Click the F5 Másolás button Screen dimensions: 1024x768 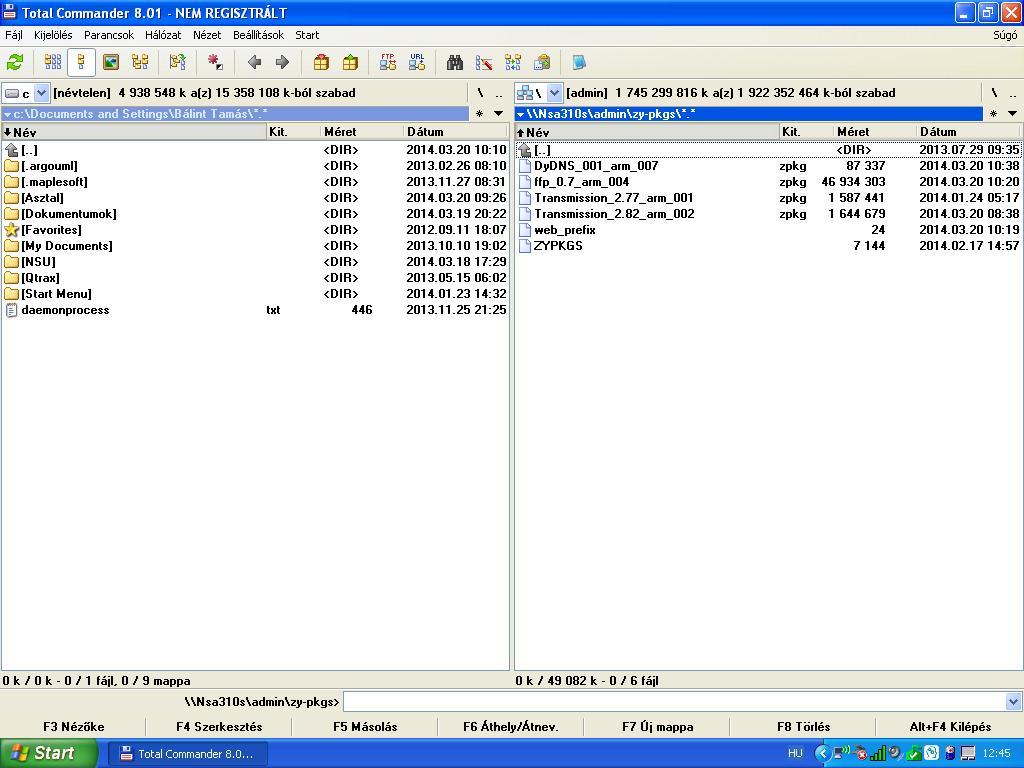[364, 726]
